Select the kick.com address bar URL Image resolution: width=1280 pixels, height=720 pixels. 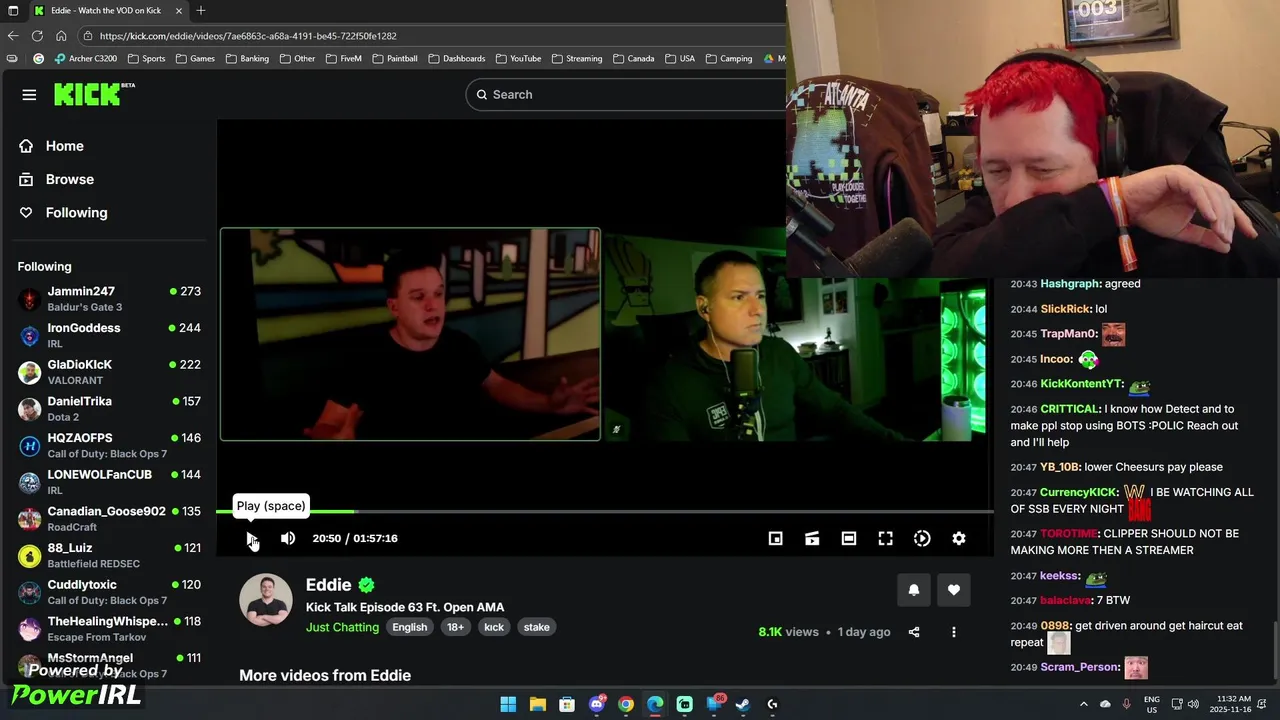coord(248,36)
